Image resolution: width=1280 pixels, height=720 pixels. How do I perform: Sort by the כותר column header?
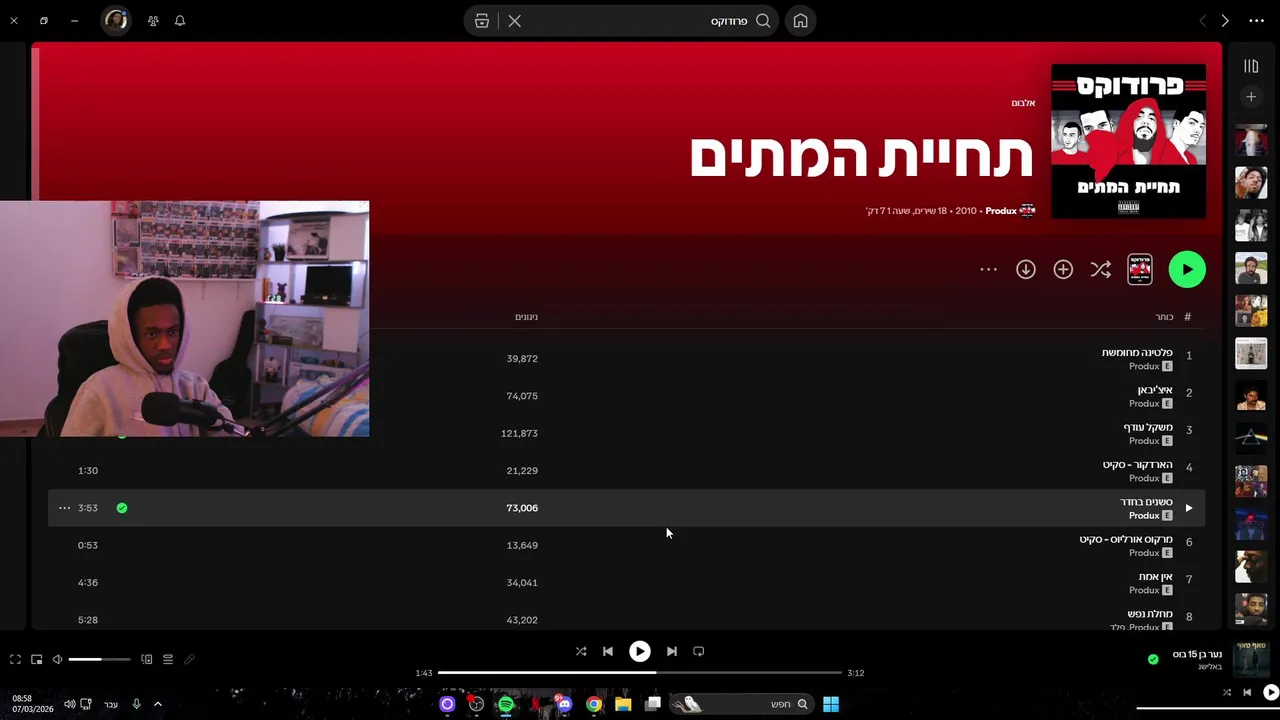click(1164, 317)
